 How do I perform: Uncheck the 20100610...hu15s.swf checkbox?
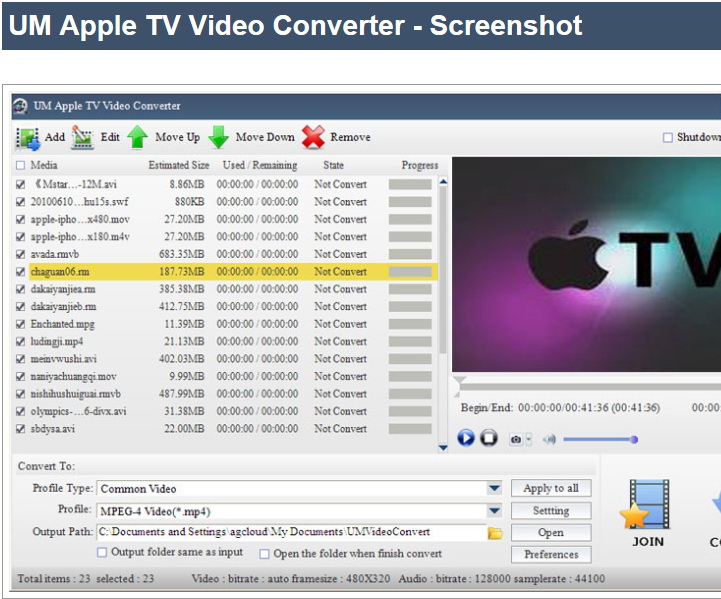(20, 202)
